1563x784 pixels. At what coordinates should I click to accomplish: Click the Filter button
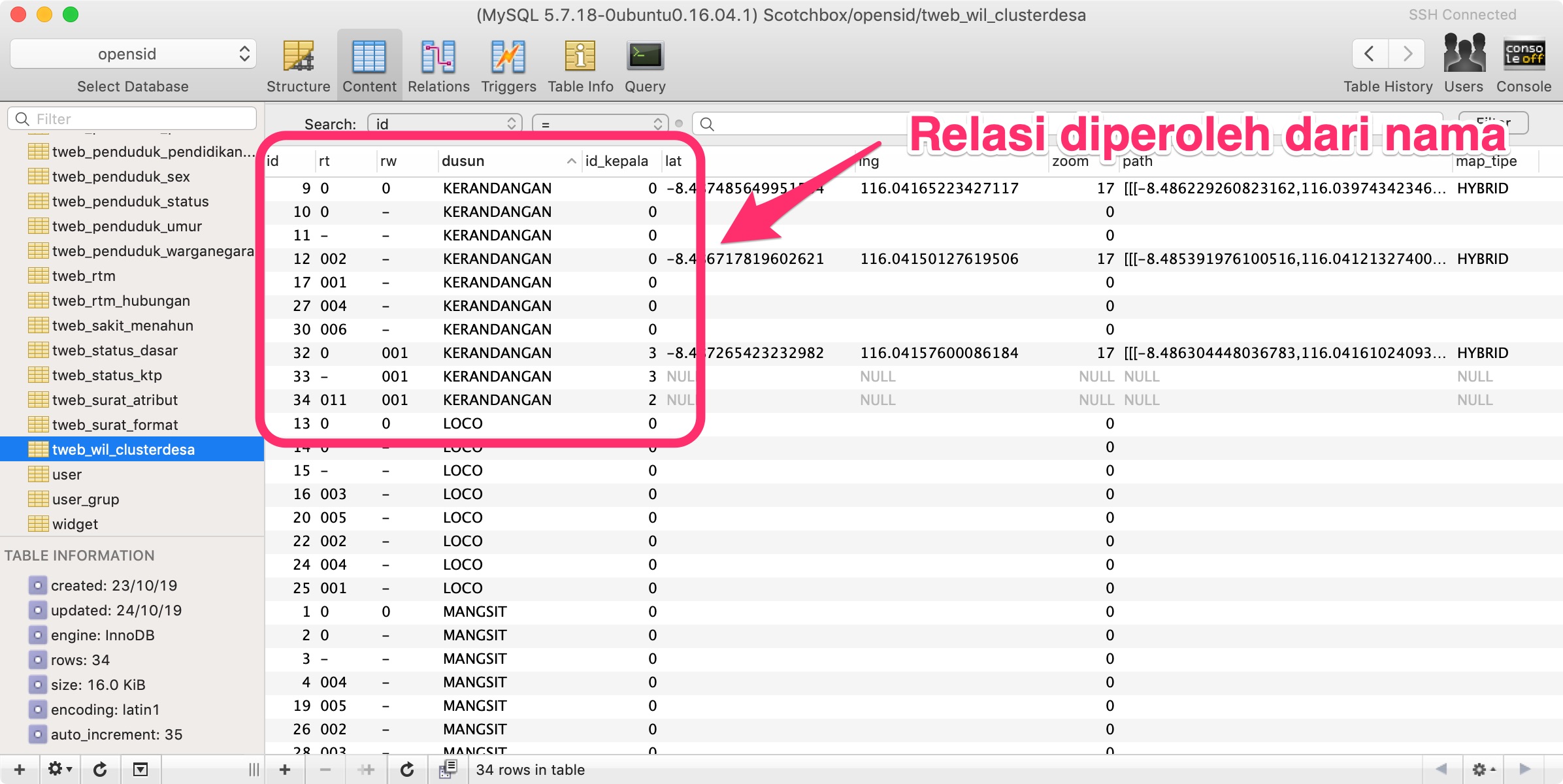pos(1493,122)
